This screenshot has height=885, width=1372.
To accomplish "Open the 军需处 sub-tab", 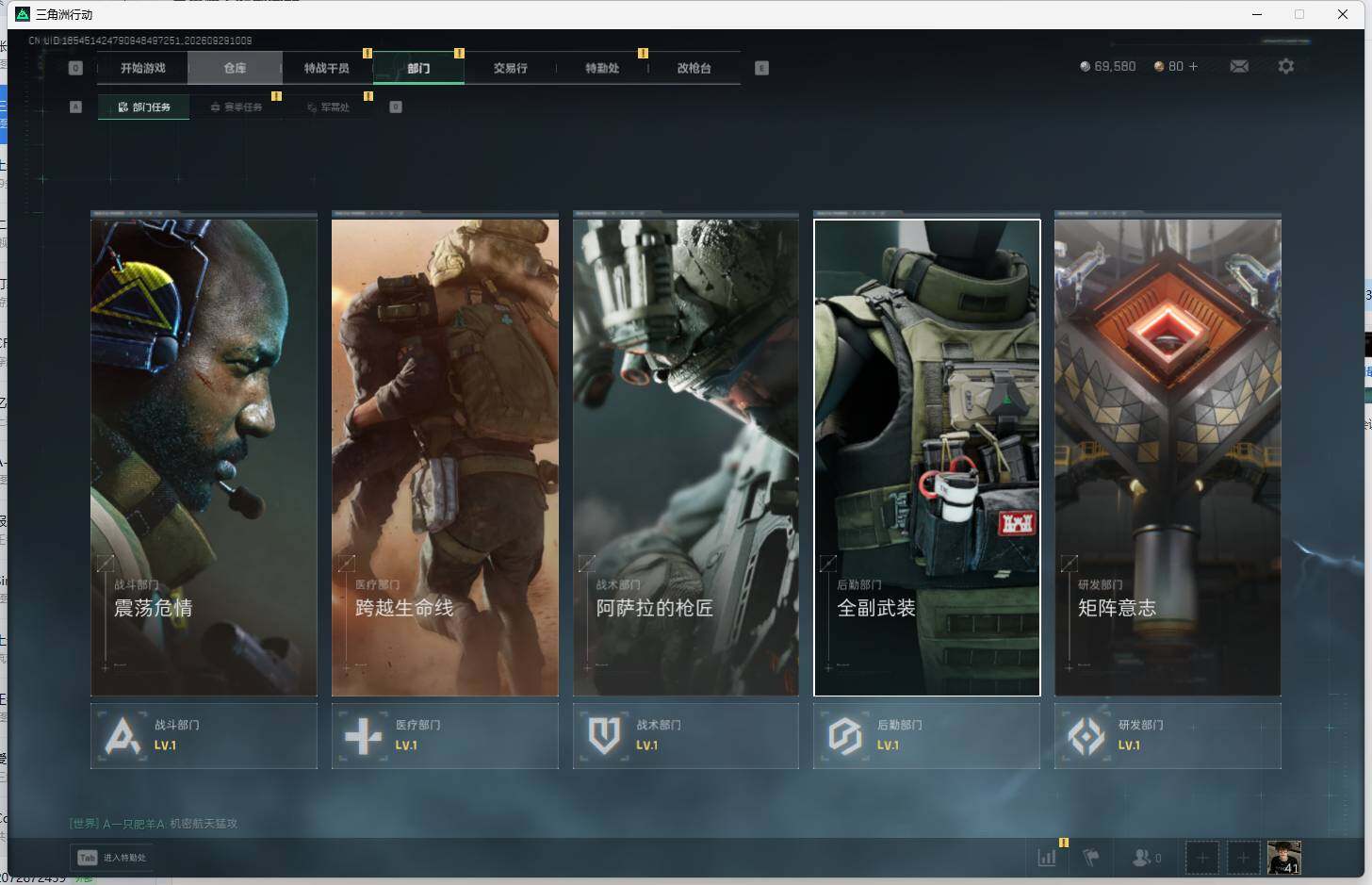I will tap(328, 107).
